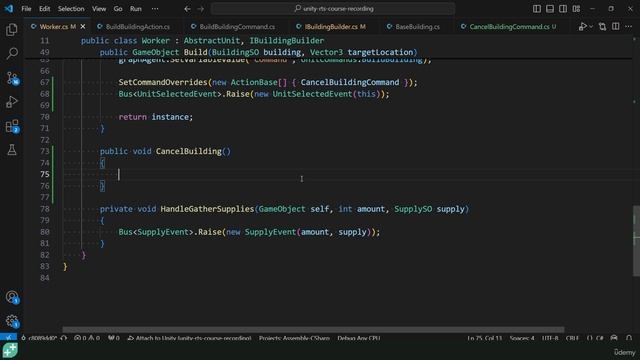Click 'return instance;' on line 70
Viewport: 640px width, 360px height.
pos(156,117)
